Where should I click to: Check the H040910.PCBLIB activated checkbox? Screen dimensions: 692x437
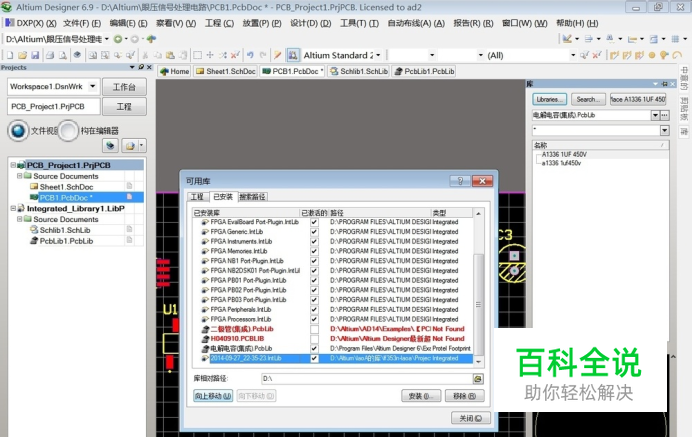point(314,339)
